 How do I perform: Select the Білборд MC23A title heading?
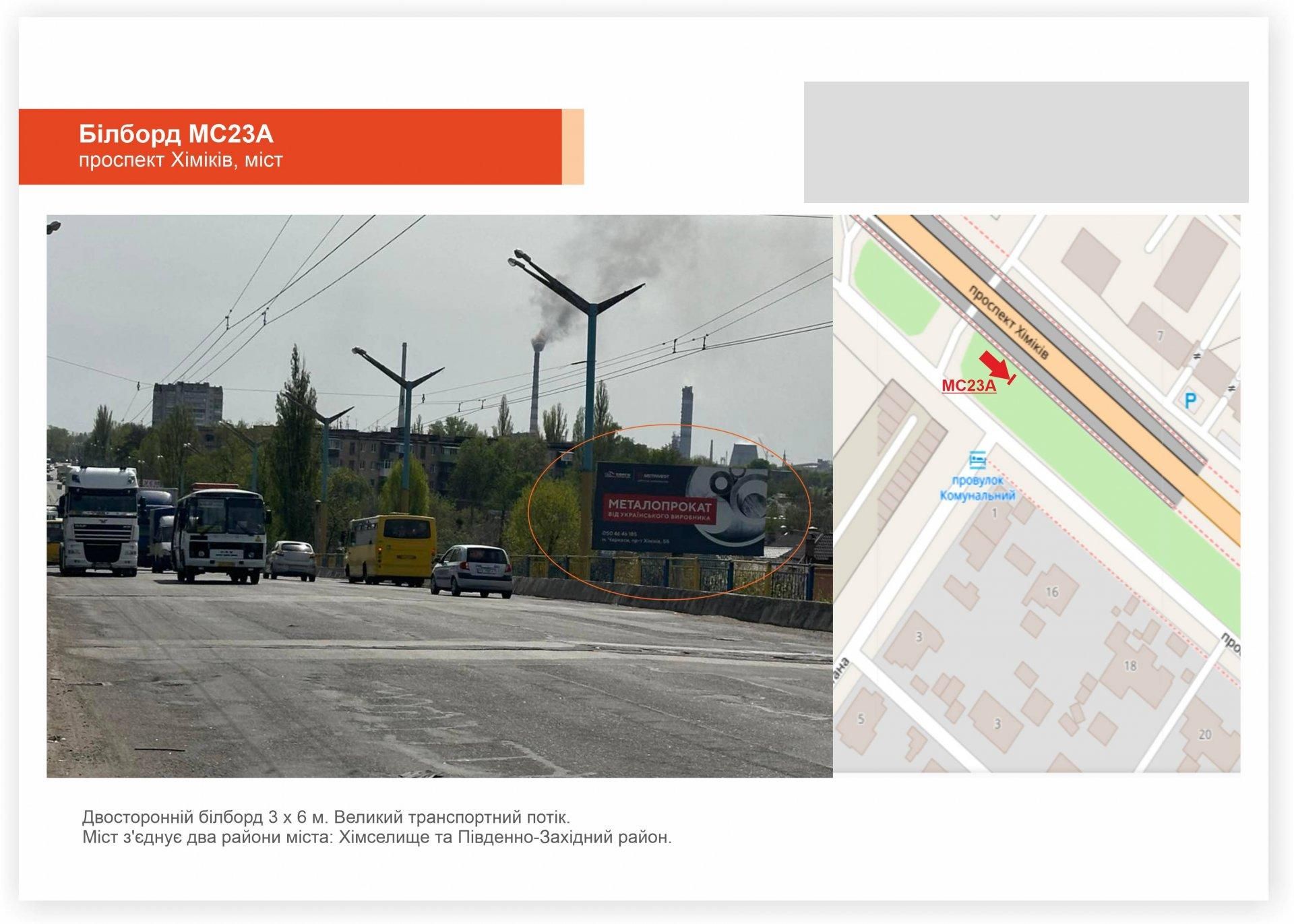[x=176, y=135]
